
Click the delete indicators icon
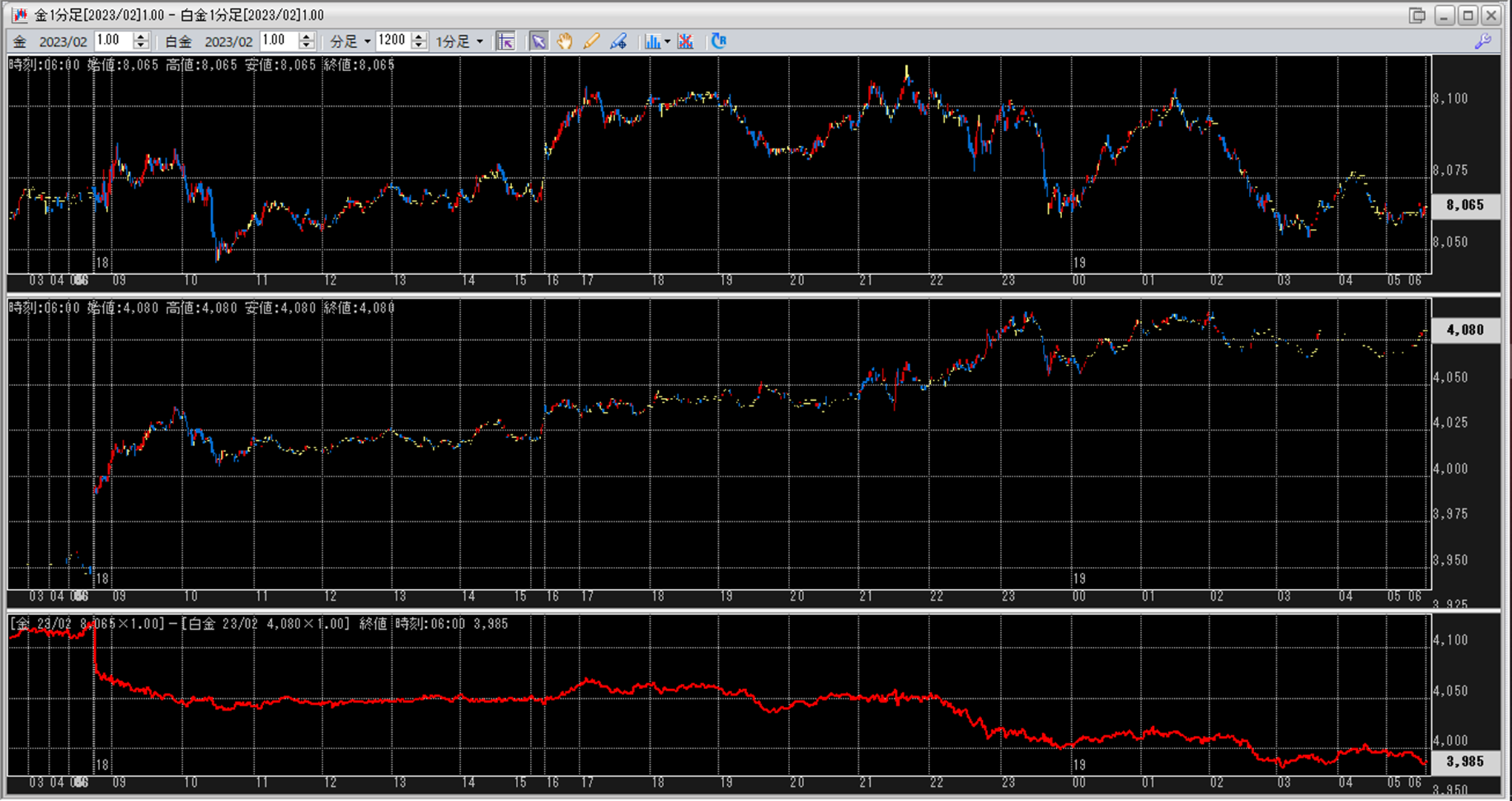click(x=686, y=41)
